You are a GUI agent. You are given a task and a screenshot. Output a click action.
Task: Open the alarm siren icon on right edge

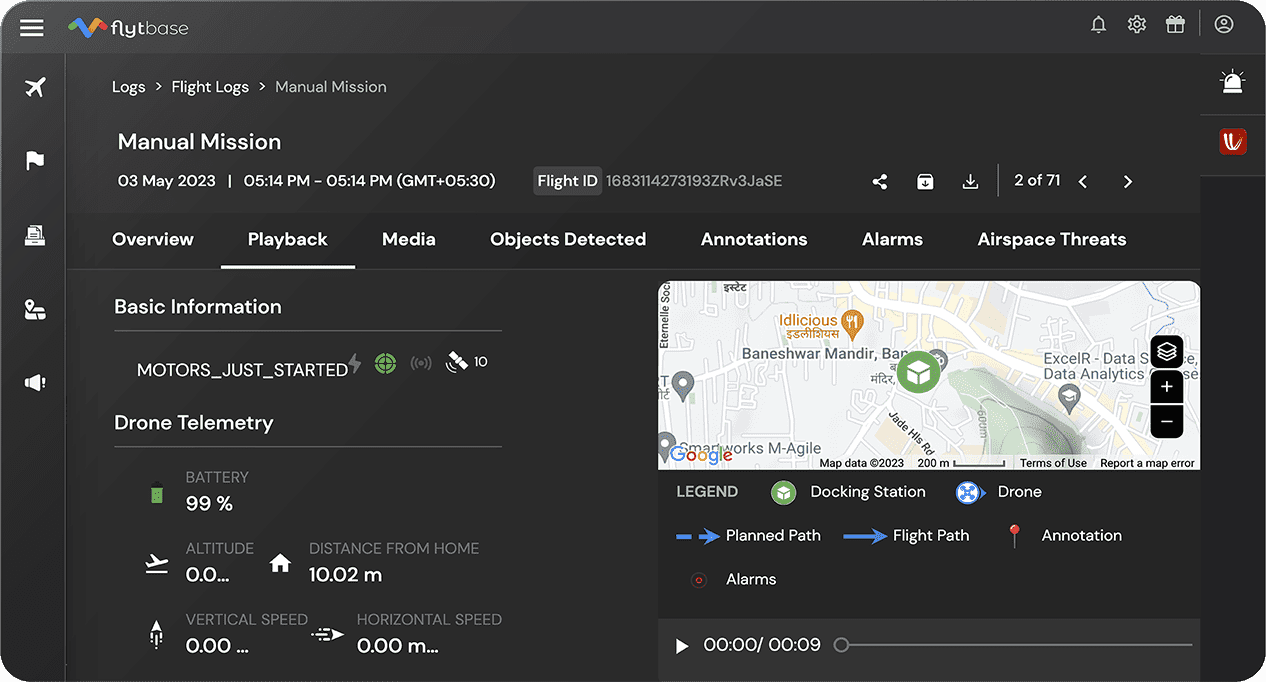tap(1232, 82)
